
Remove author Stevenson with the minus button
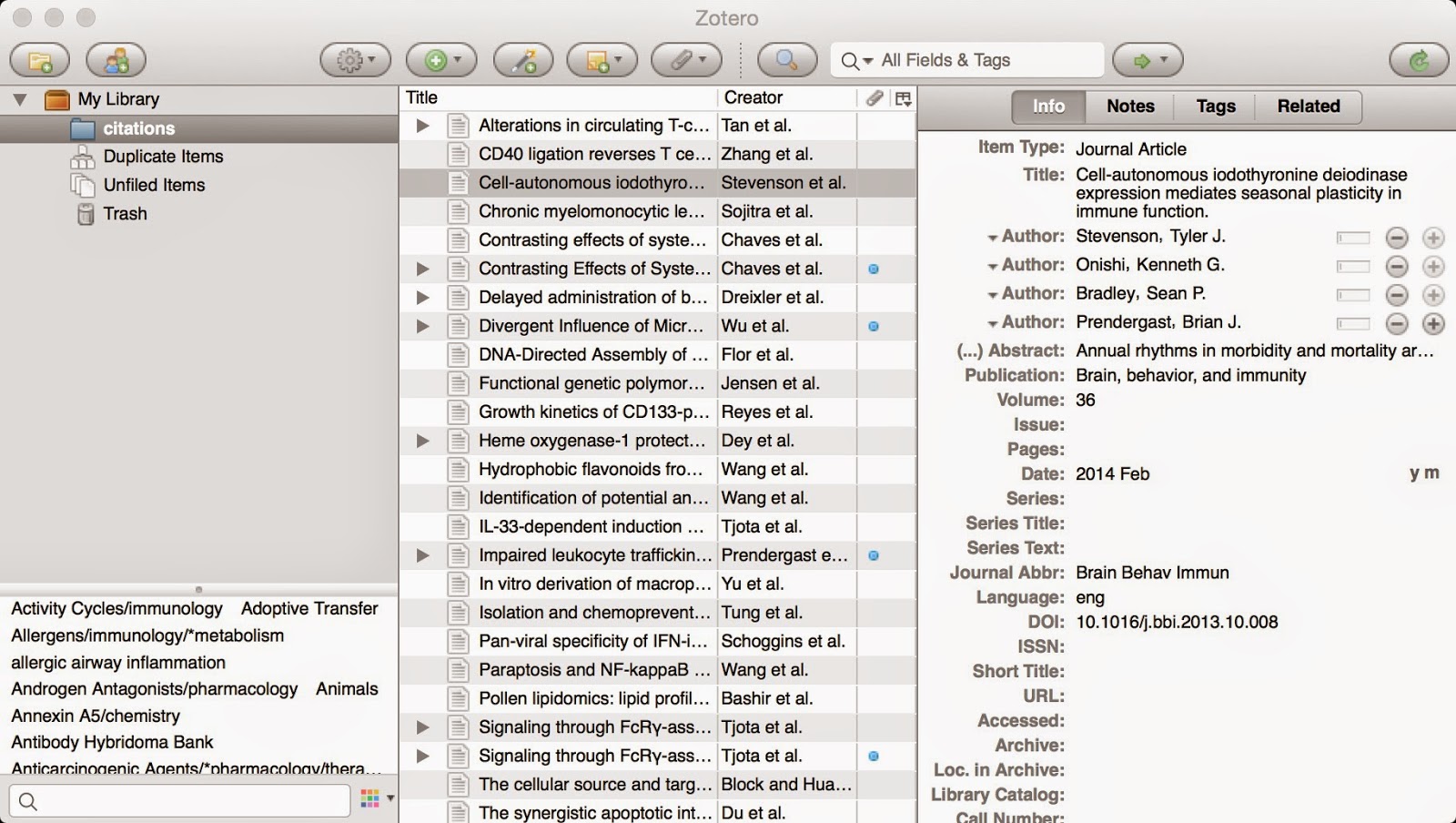[x=1397, y=238]
